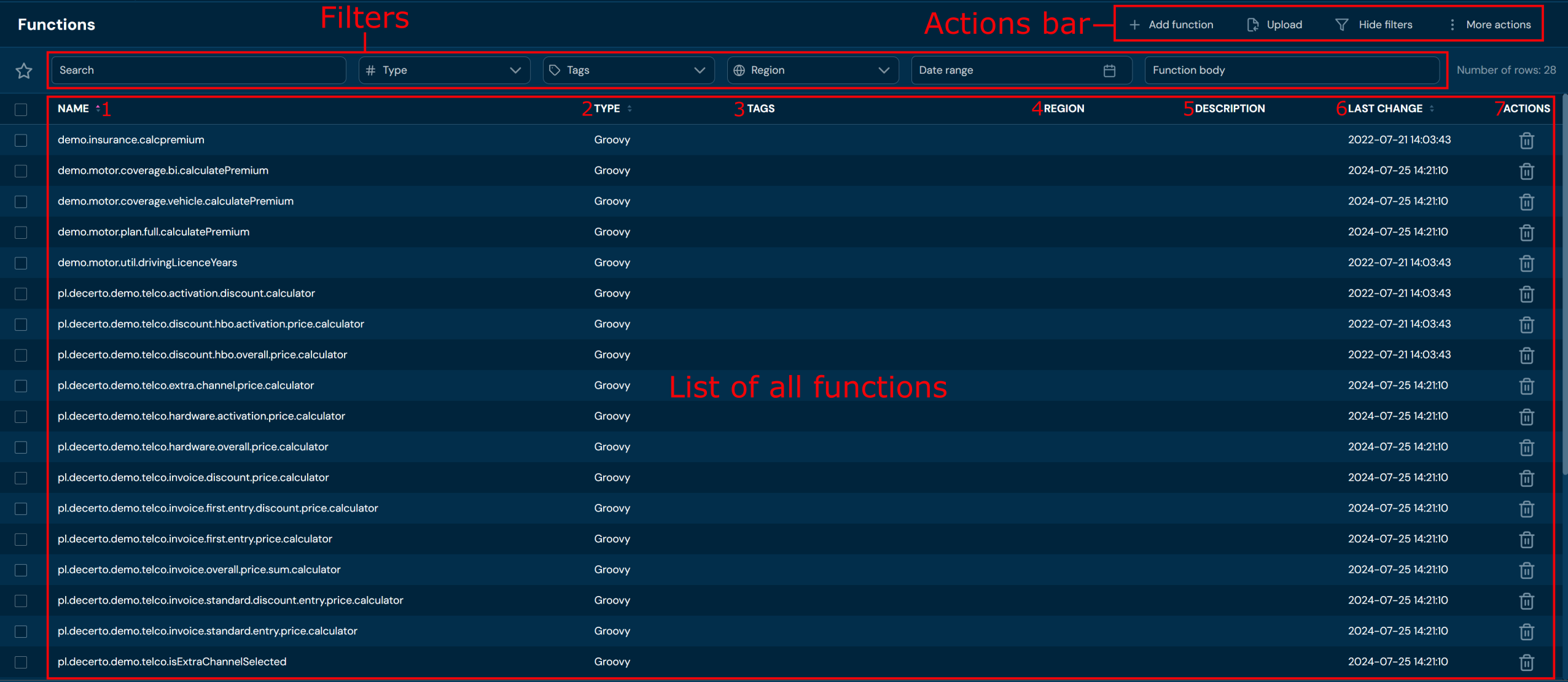Click the Upload file button

tap(1274, 25)
